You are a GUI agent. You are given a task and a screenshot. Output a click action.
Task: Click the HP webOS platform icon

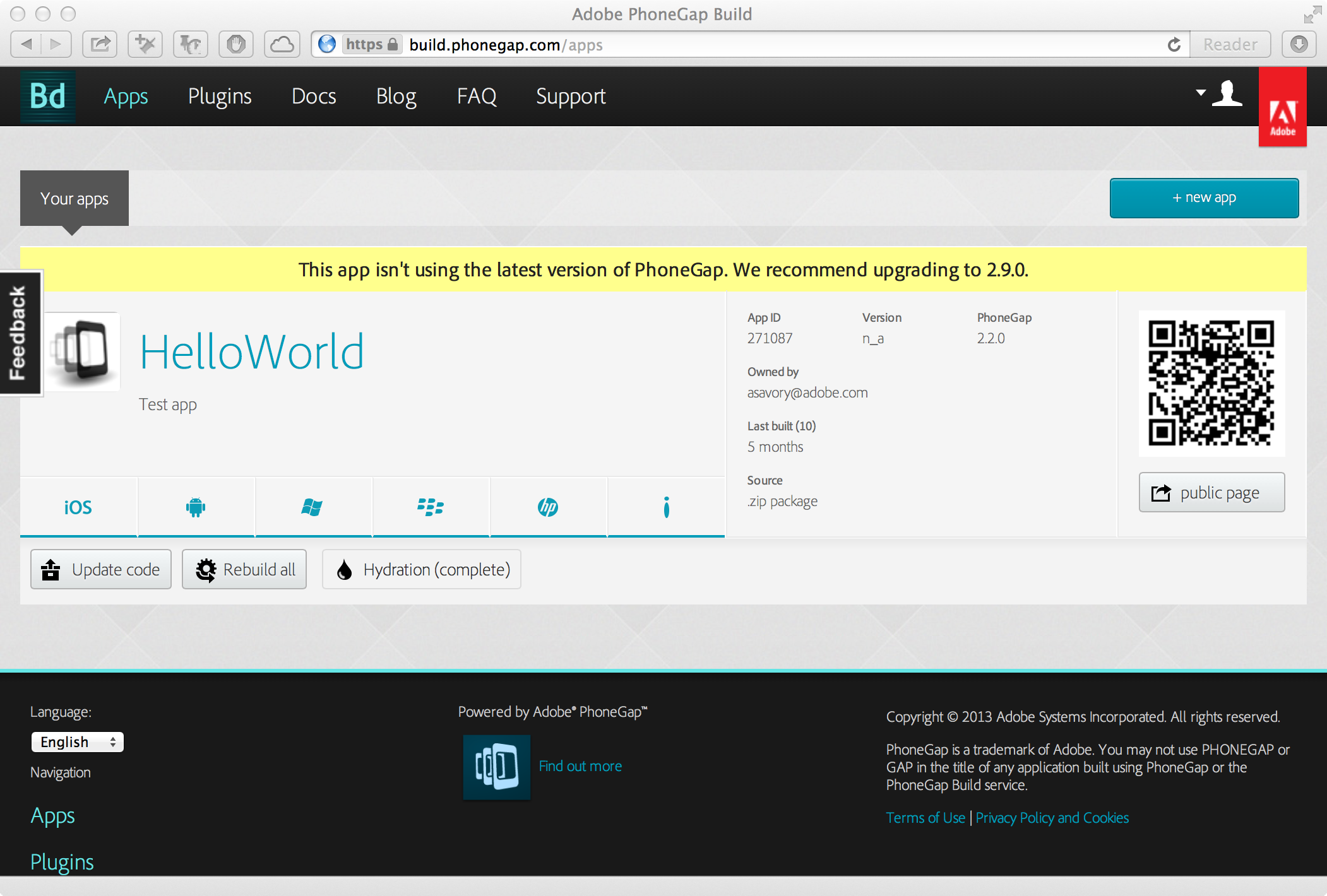(x=548, y=506)
